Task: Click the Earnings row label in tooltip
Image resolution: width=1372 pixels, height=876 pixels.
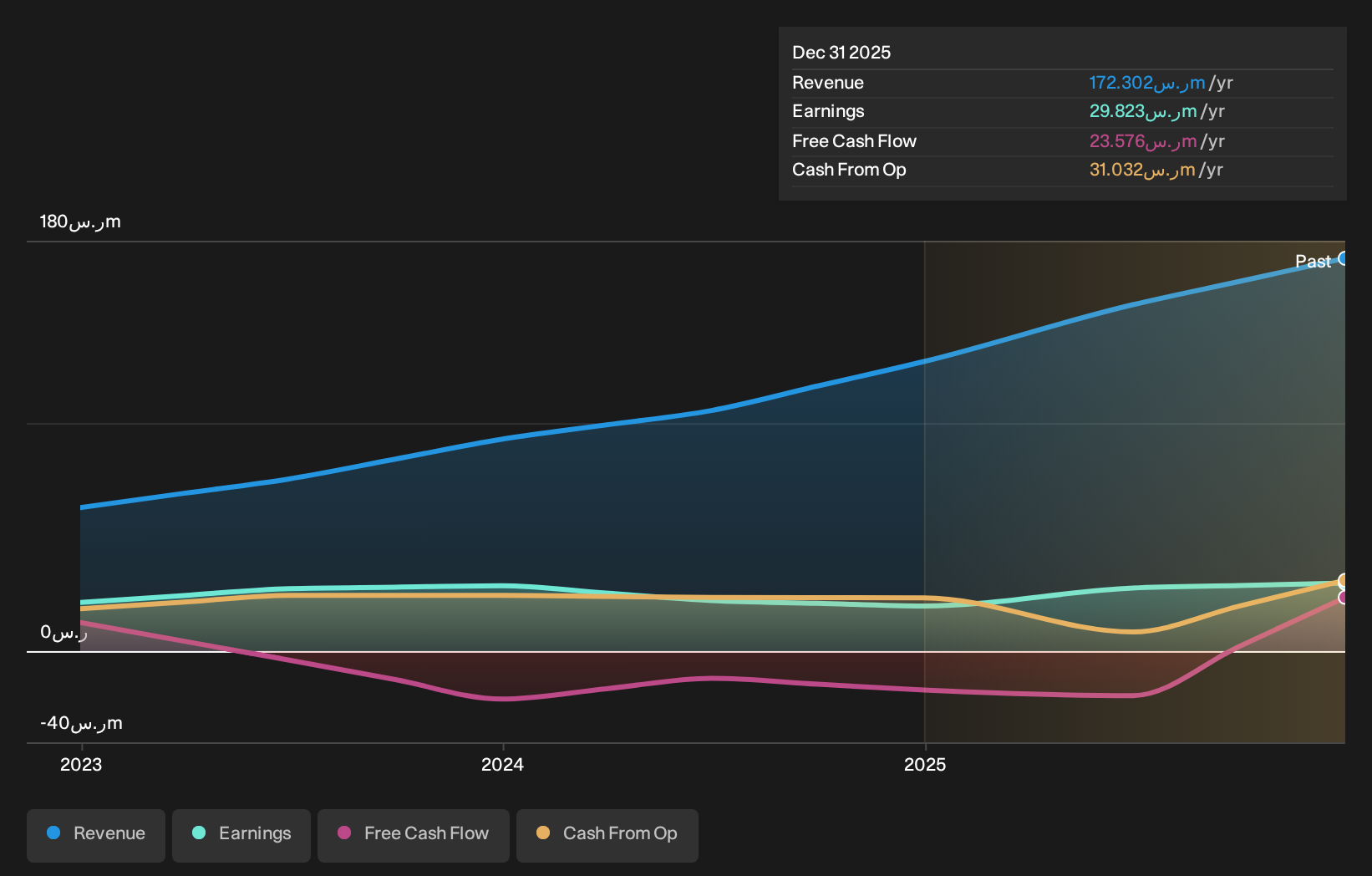Action: pos(828,111)
